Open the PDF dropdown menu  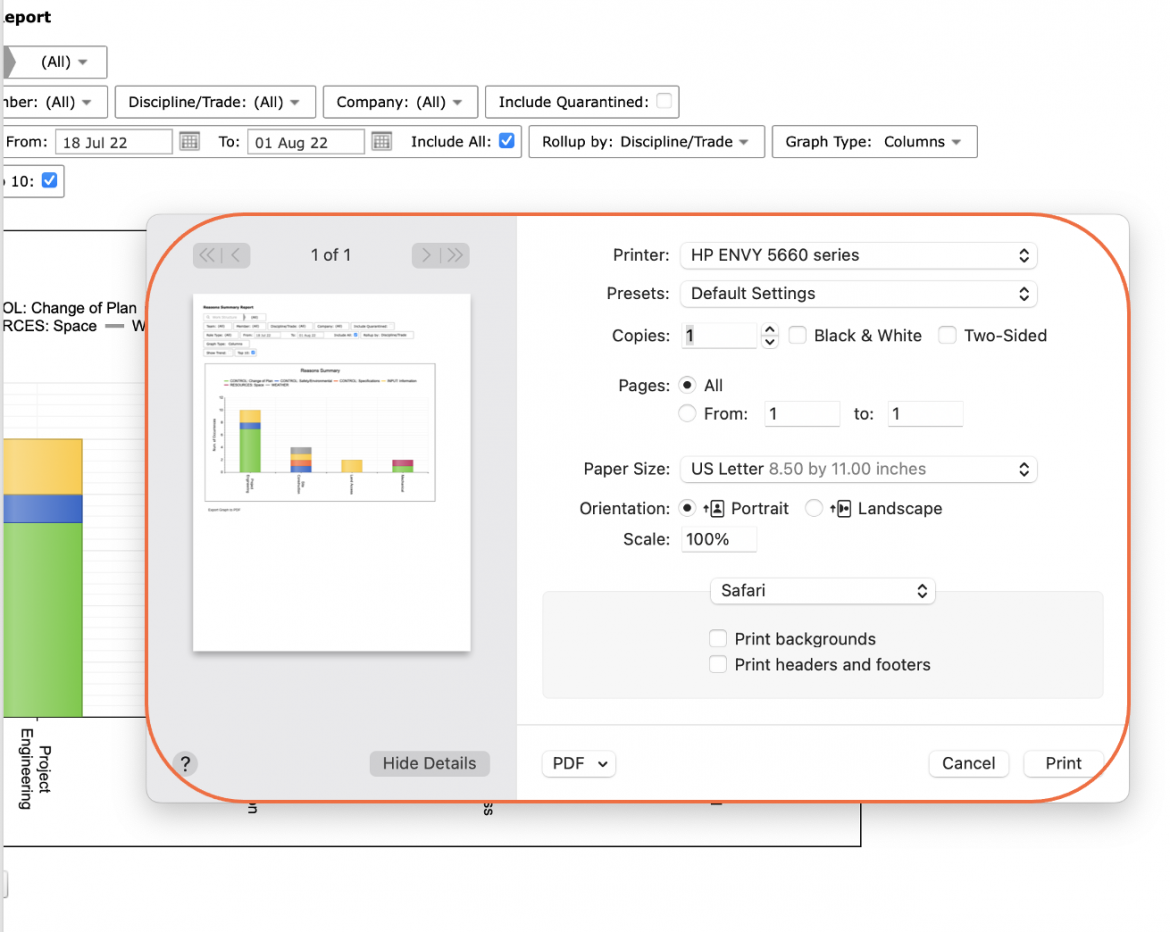[x=579, y=763]
